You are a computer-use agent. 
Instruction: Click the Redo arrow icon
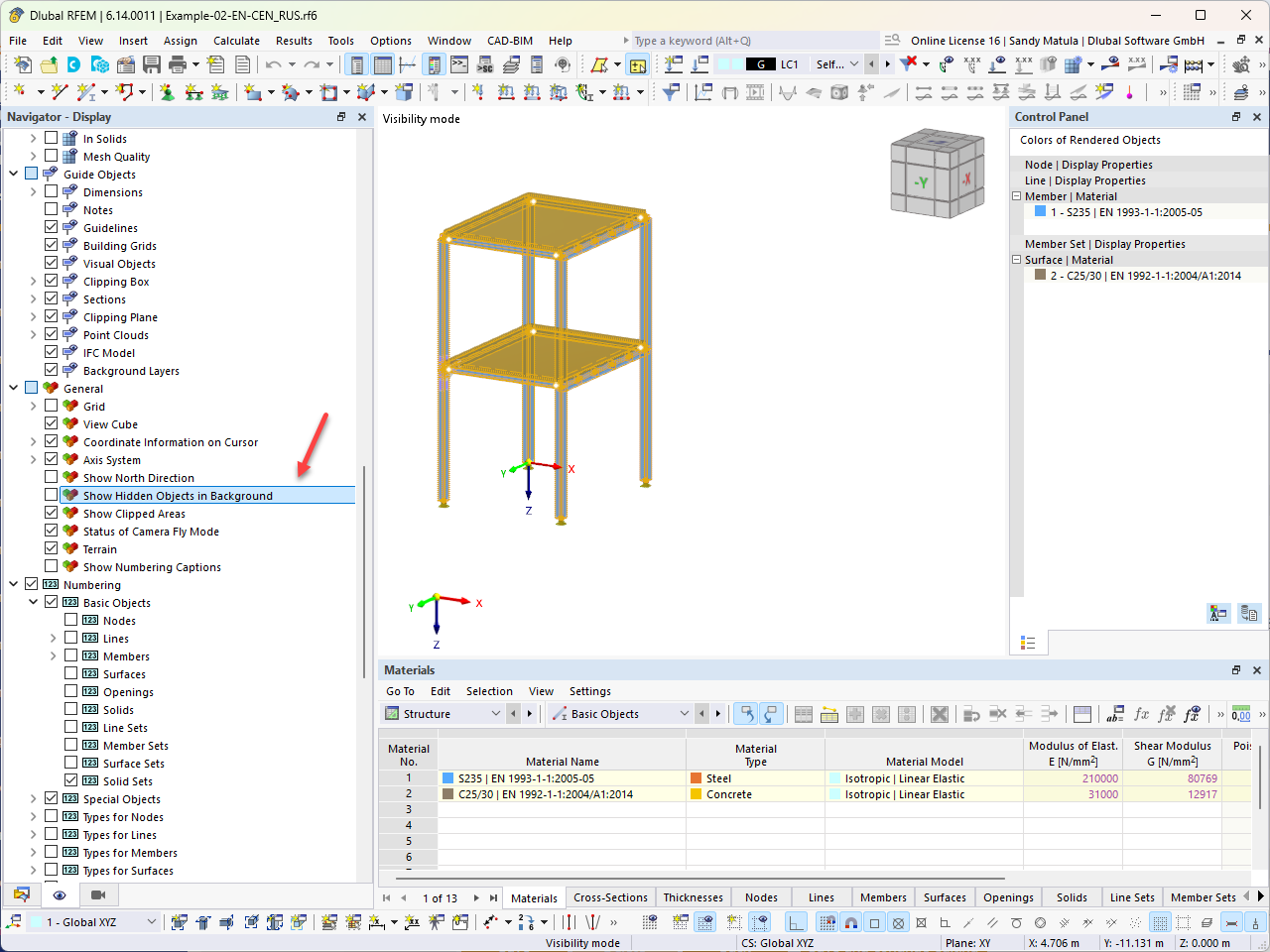tap(312, 64)
